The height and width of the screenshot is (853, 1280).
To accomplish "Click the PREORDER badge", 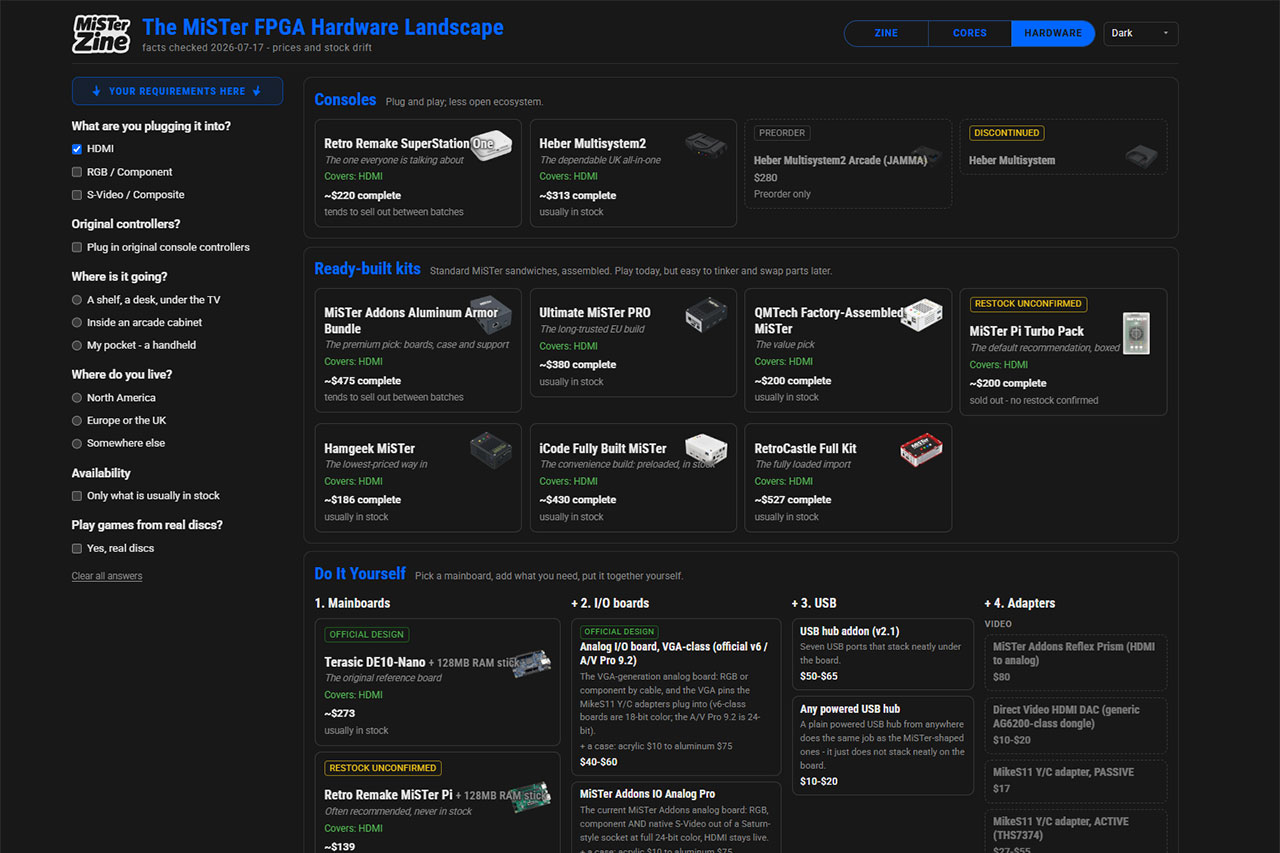I will [782, 133].
